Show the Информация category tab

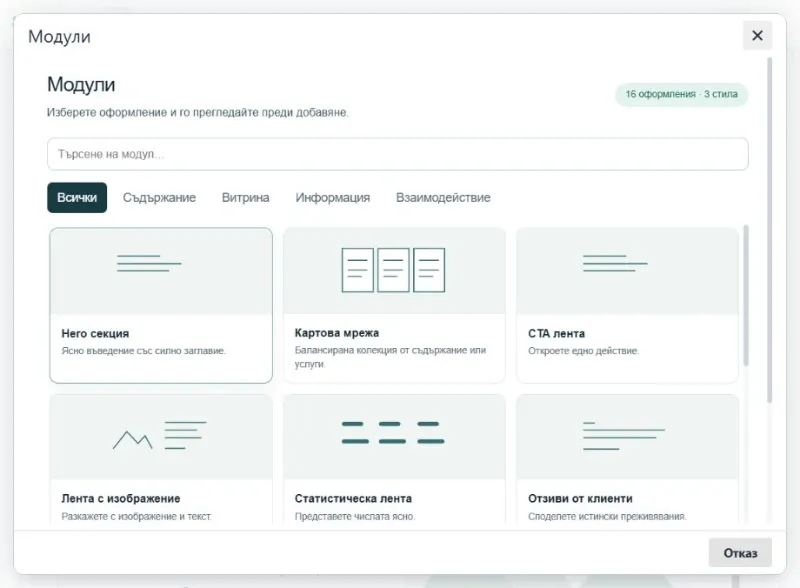tap(333, 198)
